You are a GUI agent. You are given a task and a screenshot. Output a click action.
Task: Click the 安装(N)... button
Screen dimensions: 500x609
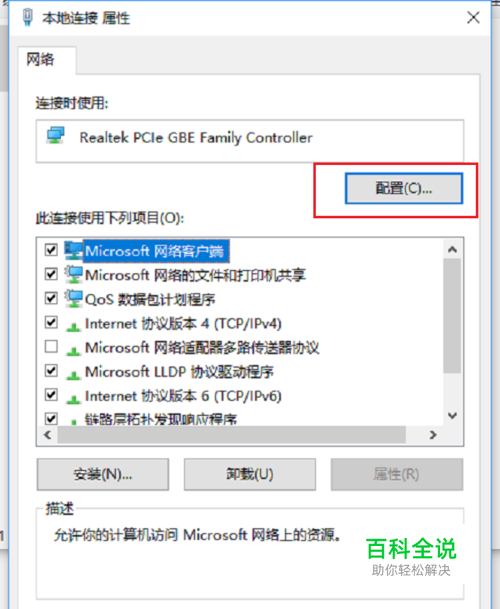tap(103, 474)
